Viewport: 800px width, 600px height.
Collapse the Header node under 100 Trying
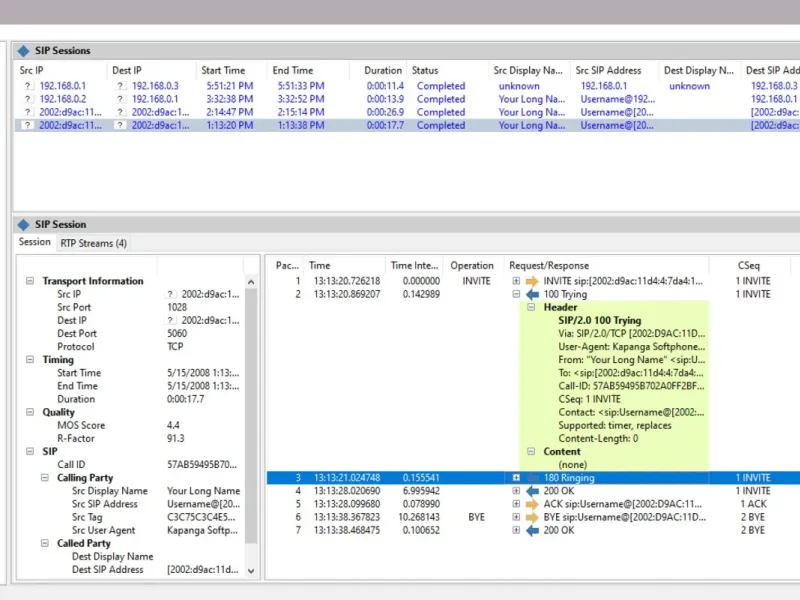531,307
